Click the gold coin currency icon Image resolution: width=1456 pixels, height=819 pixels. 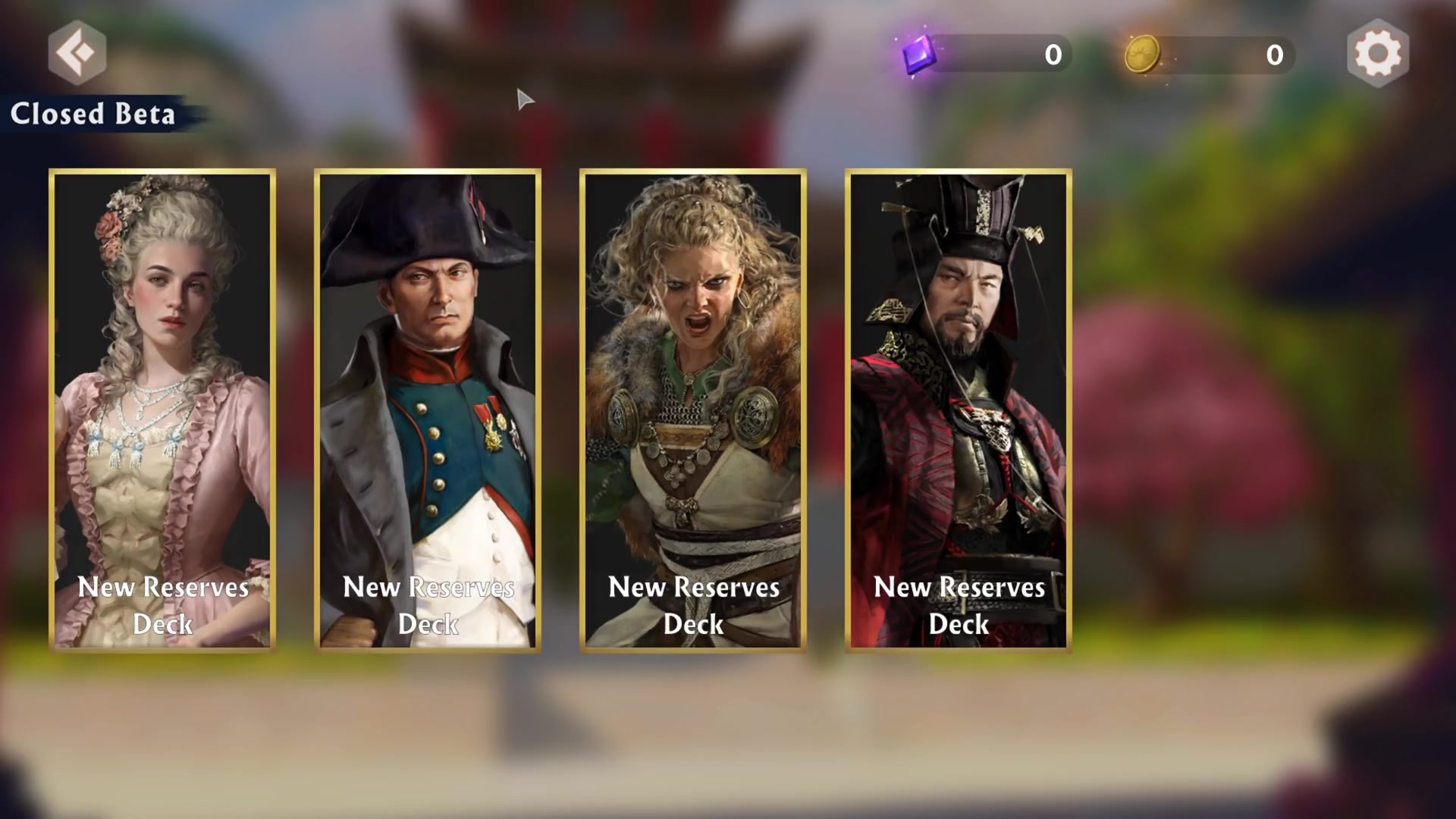pyautogui.click(x=1142, y=54)
